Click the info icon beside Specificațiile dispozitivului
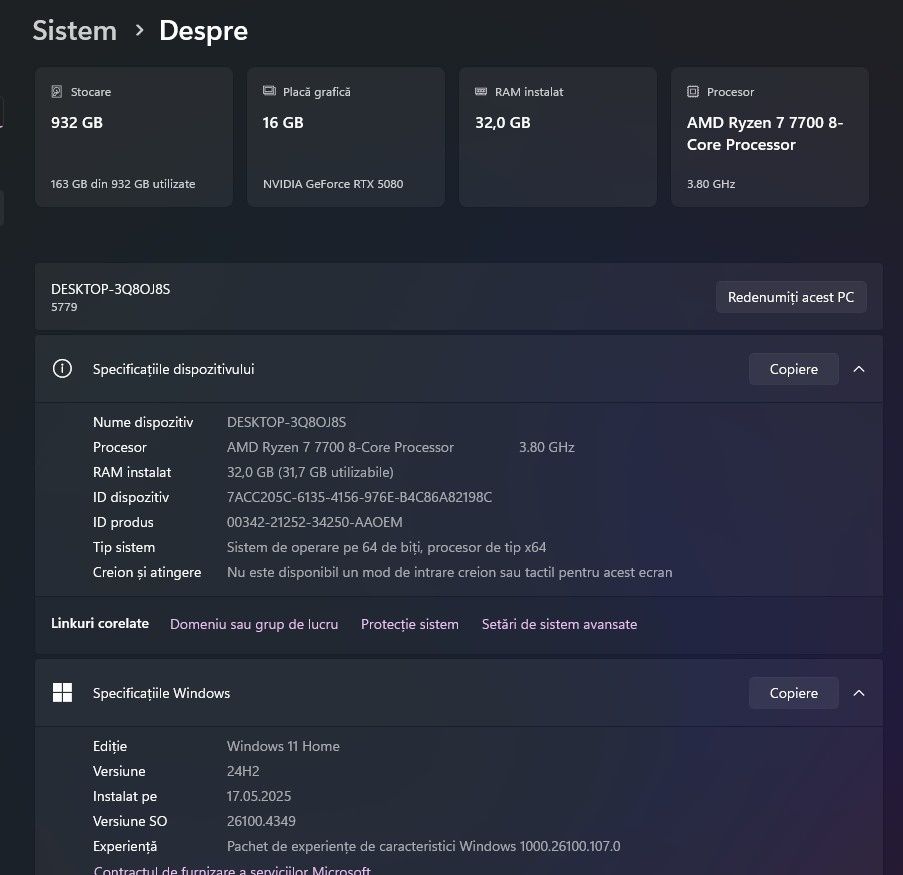This screenshot has width=903, height=875. point(62,369)
